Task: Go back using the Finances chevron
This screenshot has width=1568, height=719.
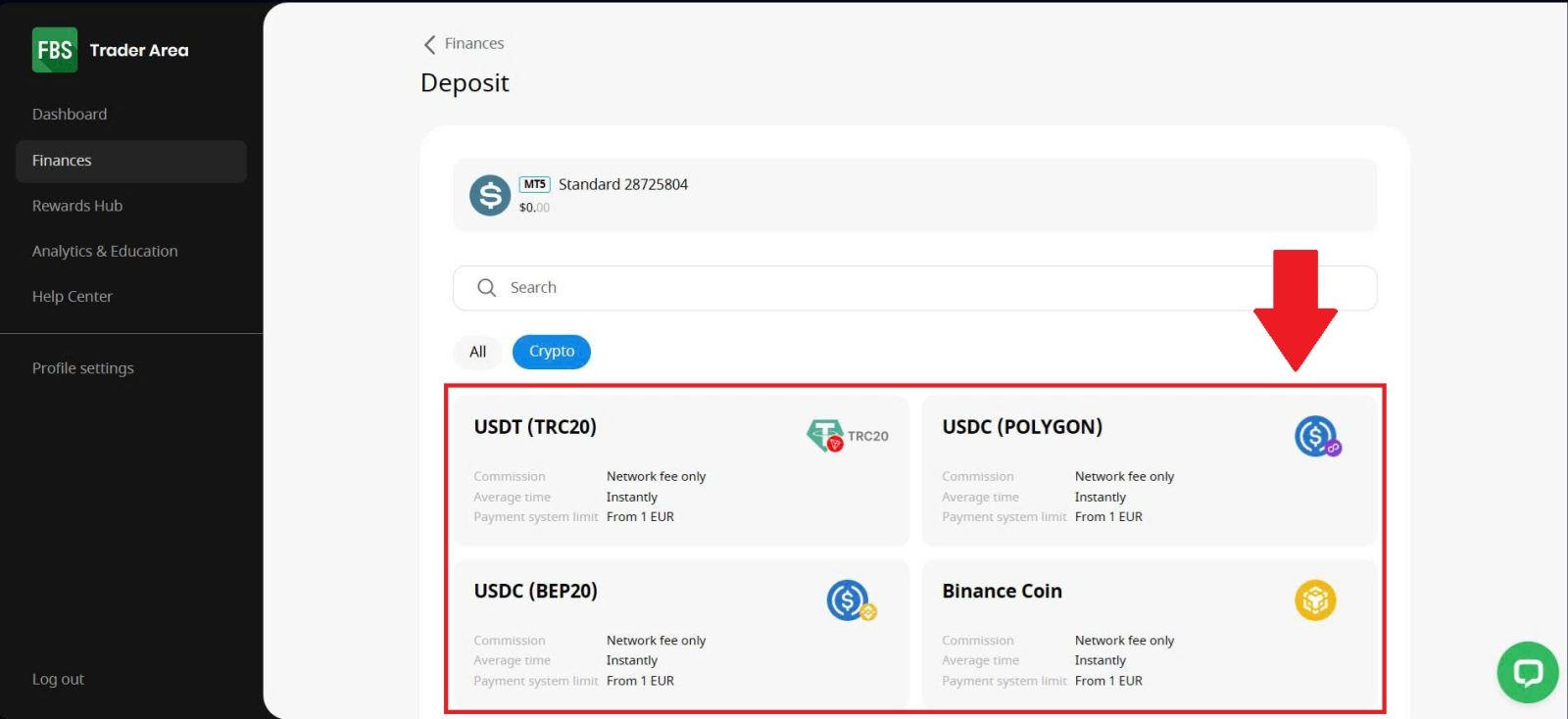Action: [x=429, y=44]
